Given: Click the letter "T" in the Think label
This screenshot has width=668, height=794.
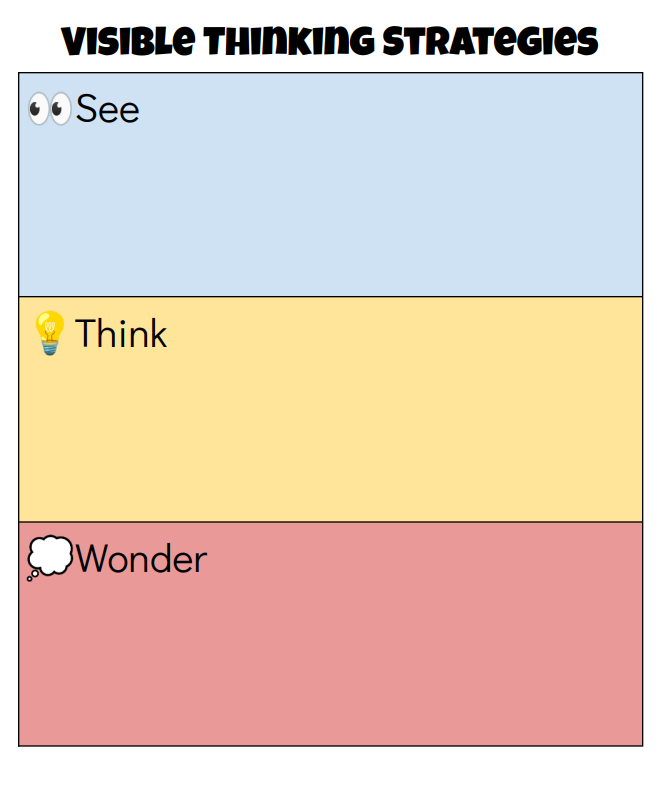Looking at the screenshot, I should click(86, 333).
